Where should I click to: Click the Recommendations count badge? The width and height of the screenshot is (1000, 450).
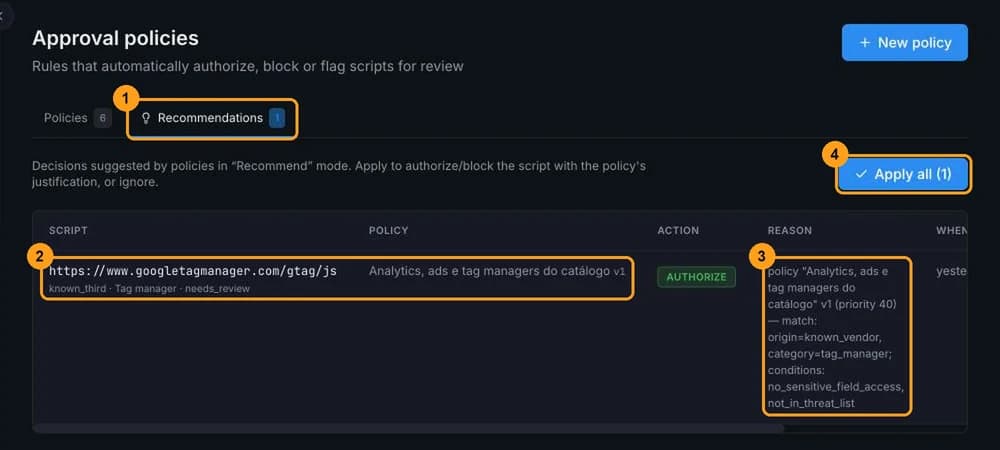point(277,118)
